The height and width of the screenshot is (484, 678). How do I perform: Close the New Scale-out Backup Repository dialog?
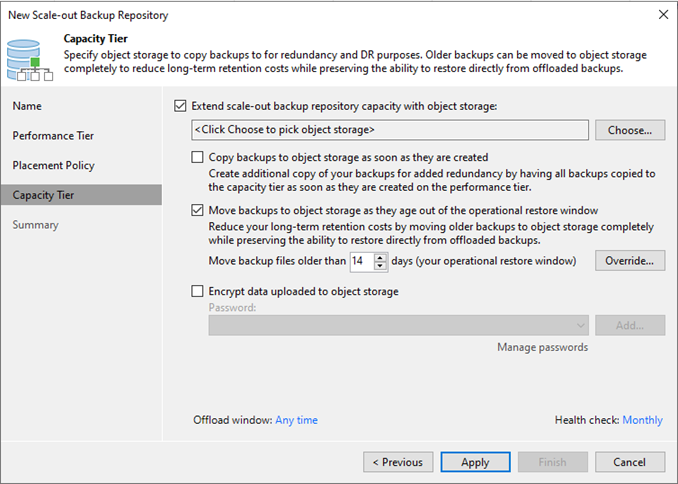[x=663, y=15]
